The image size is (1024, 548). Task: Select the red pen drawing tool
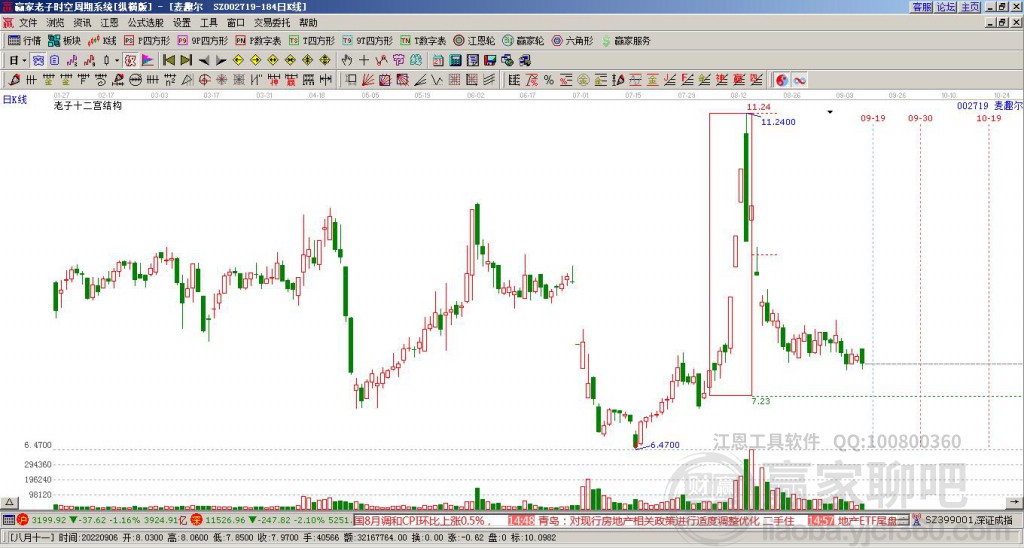pos(14,80)
